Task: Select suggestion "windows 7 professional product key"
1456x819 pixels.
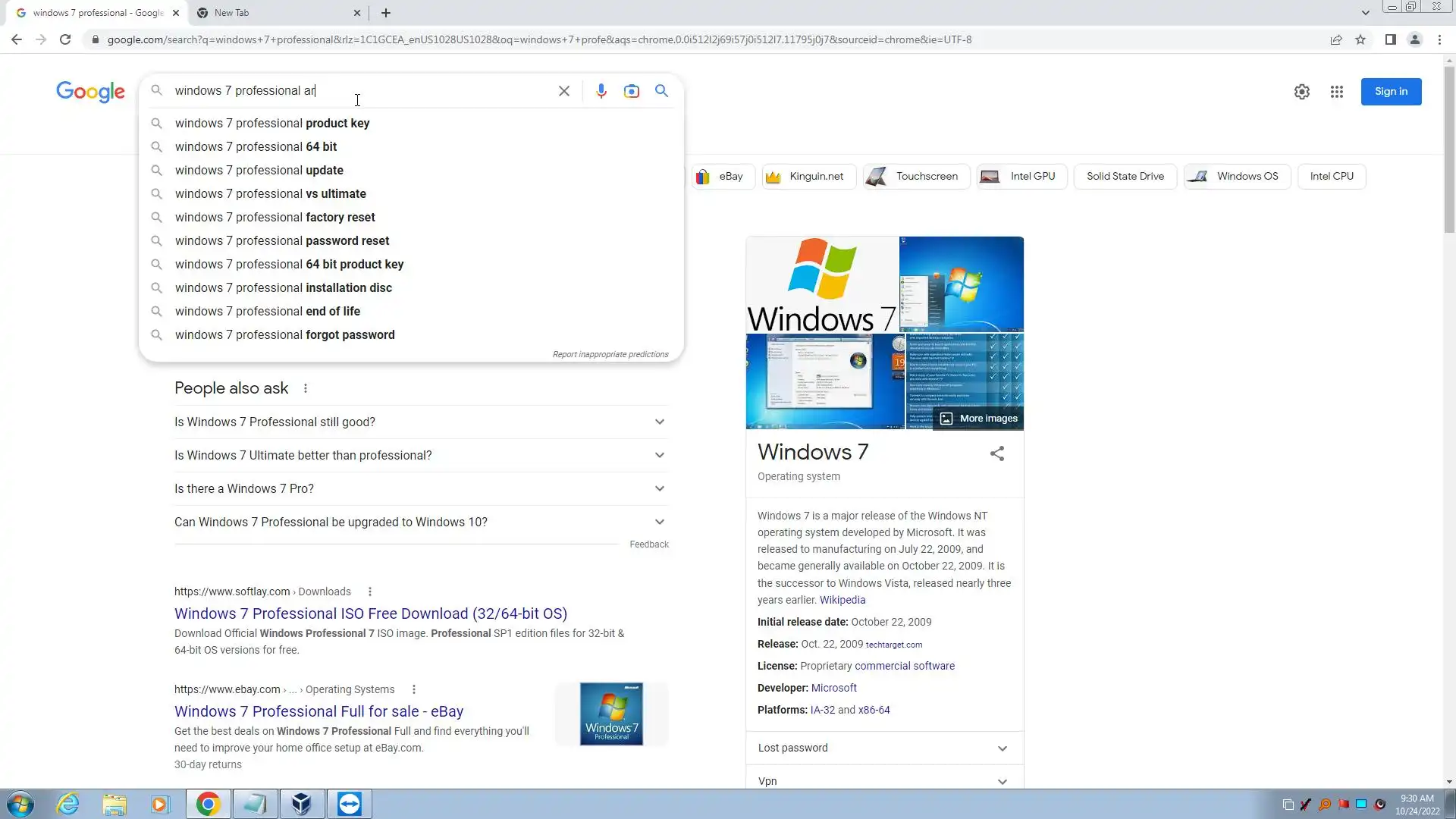Action: [x=272, y=123]
